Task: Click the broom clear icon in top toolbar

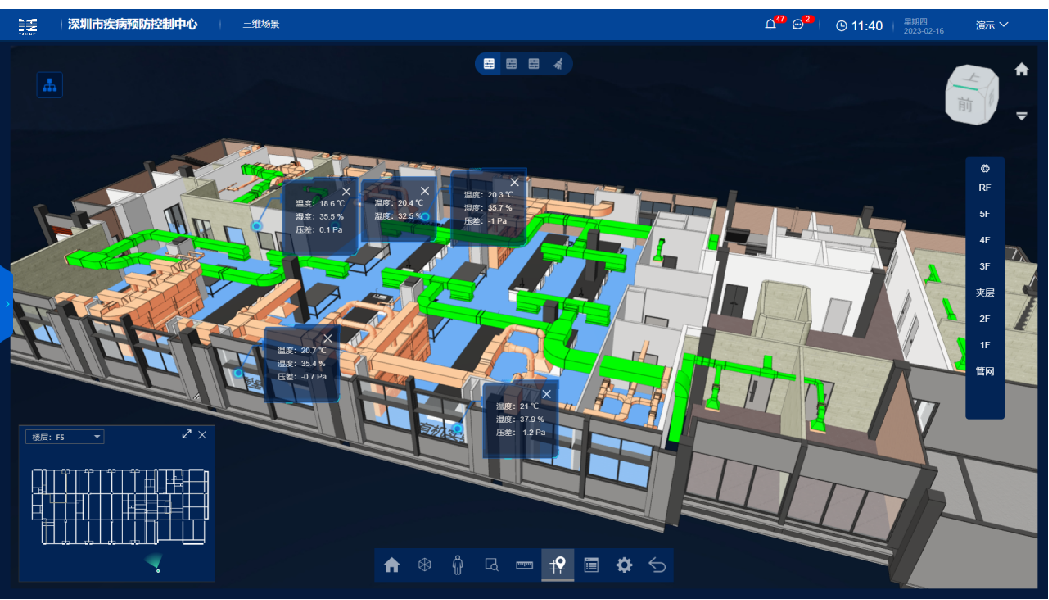Action: 558,64
